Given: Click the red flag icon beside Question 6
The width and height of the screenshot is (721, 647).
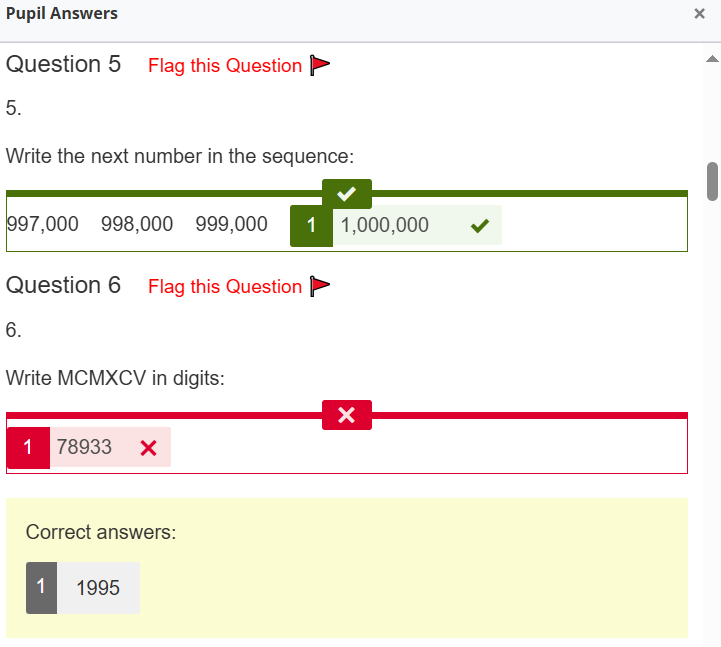Looking at the screenshot, I should (x=320, y=287).
